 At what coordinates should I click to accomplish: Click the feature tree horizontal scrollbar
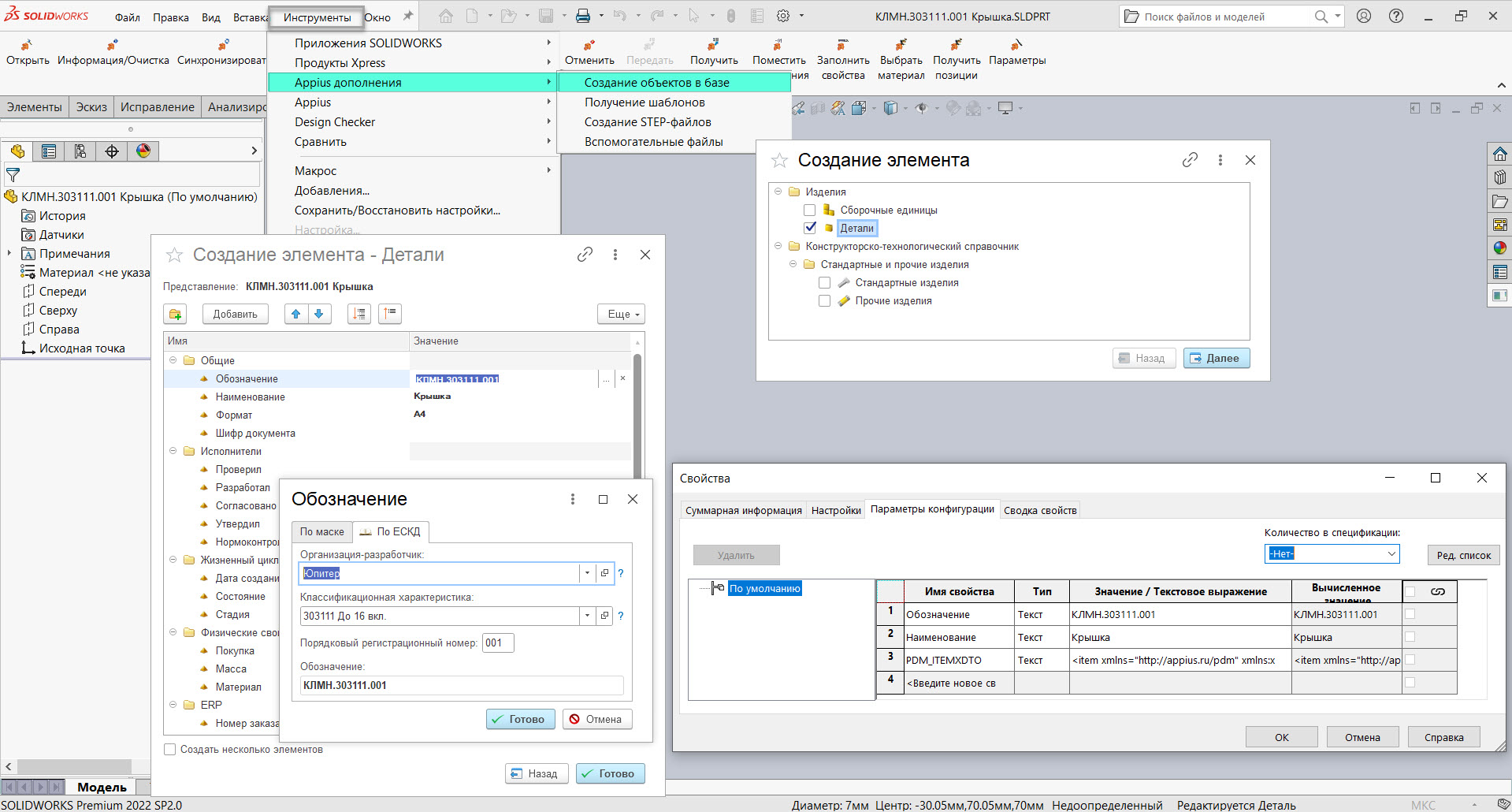point(75,766)
